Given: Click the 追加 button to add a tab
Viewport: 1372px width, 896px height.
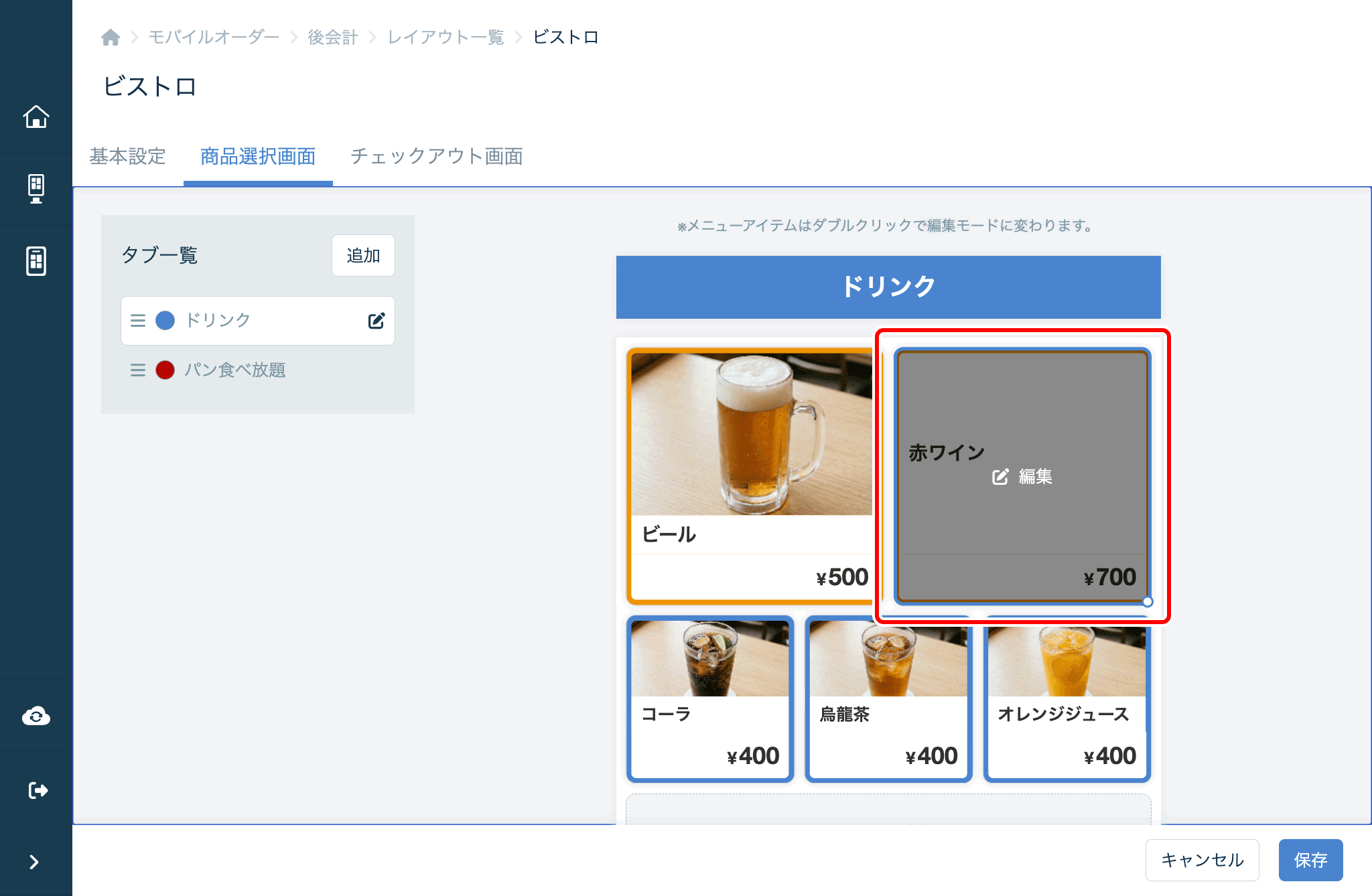Looking at the screenshot, I should [362, 255].
